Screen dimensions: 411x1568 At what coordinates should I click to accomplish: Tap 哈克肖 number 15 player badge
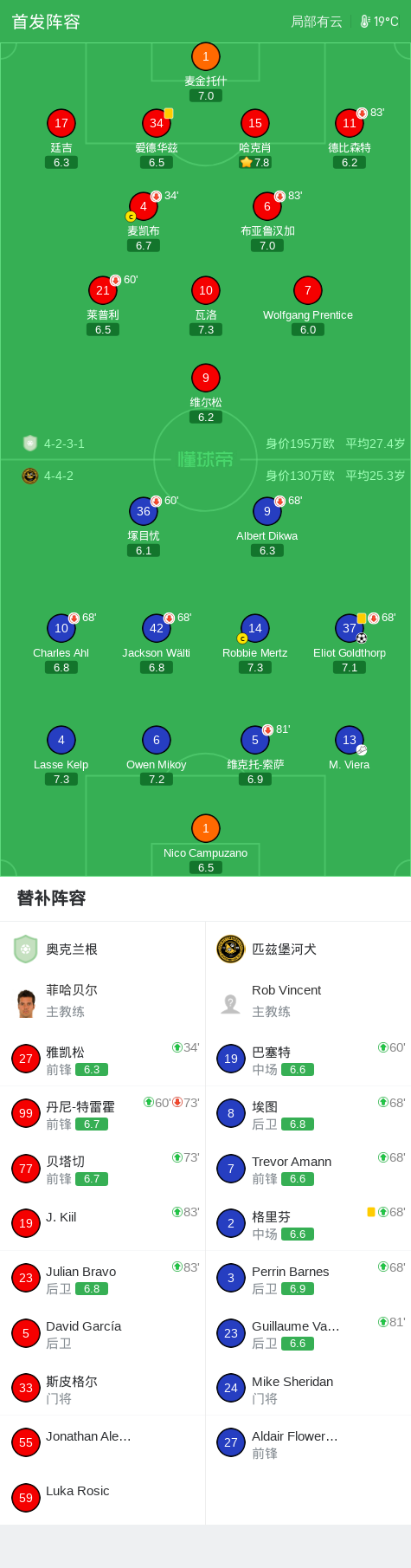(x=255, y=124)
